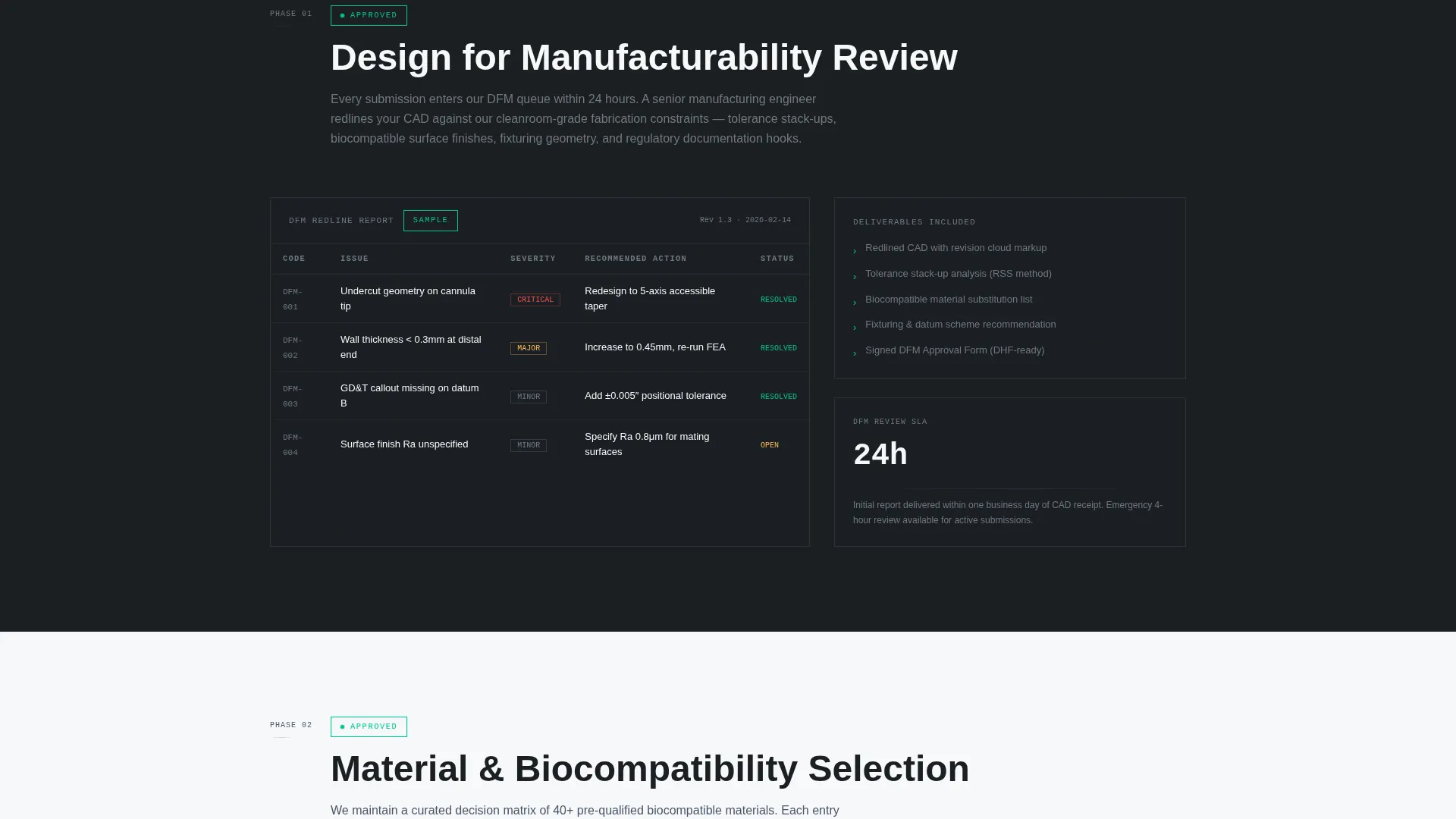Click RESOLVED status in DFM-003 row
The image size is (1456, 819).
tap(779, 397)
